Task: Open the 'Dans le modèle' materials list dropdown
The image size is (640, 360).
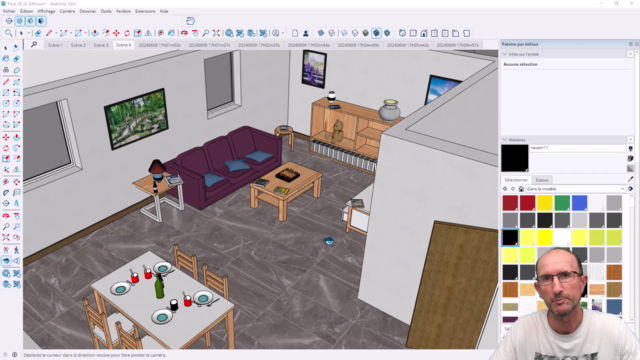Action: (576, 189)
